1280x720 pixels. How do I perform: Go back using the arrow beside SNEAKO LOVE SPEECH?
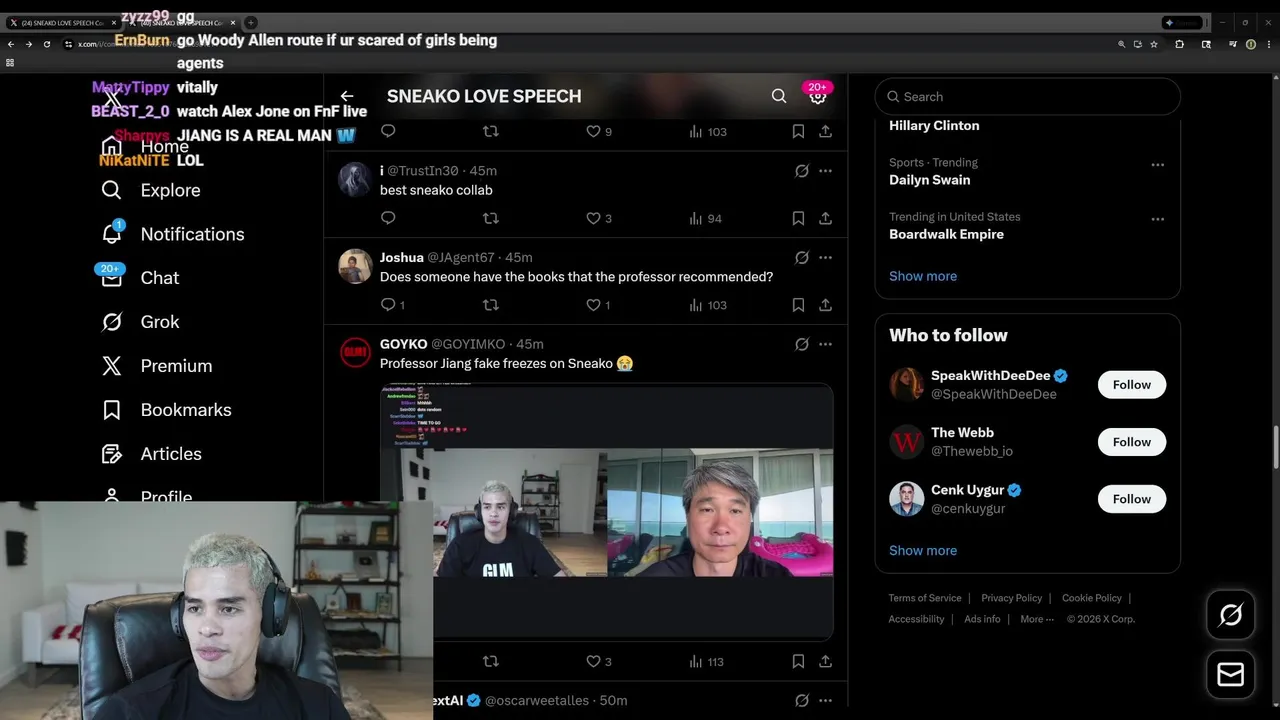point(347,96)
